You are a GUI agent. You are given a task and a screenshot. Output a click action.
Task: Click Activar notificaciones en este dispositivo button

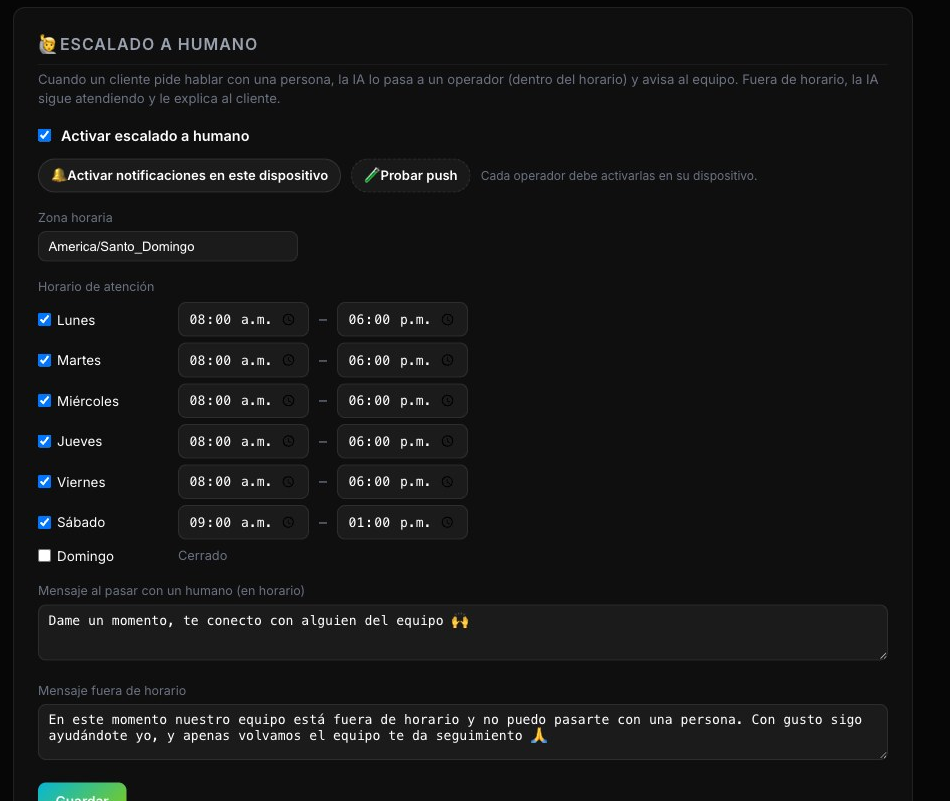[x=189, y=176]
